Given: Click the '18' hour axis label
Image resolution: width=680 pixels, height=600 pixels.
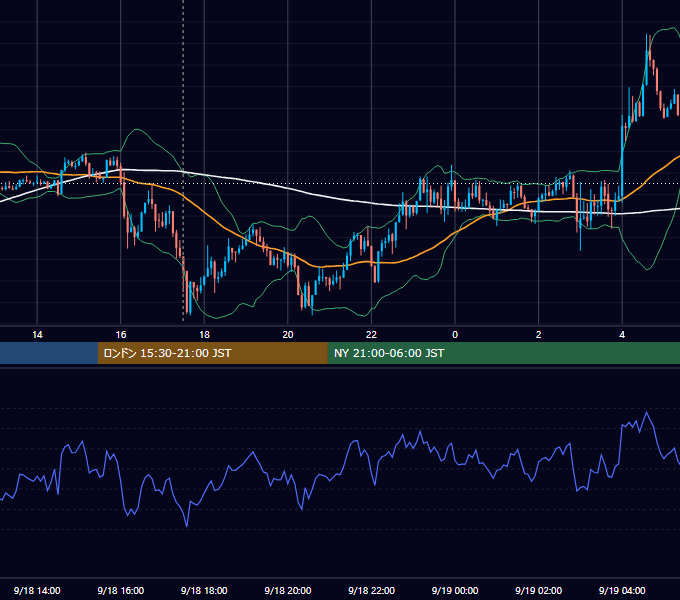Looking at the screenshot, I should 204,335.
